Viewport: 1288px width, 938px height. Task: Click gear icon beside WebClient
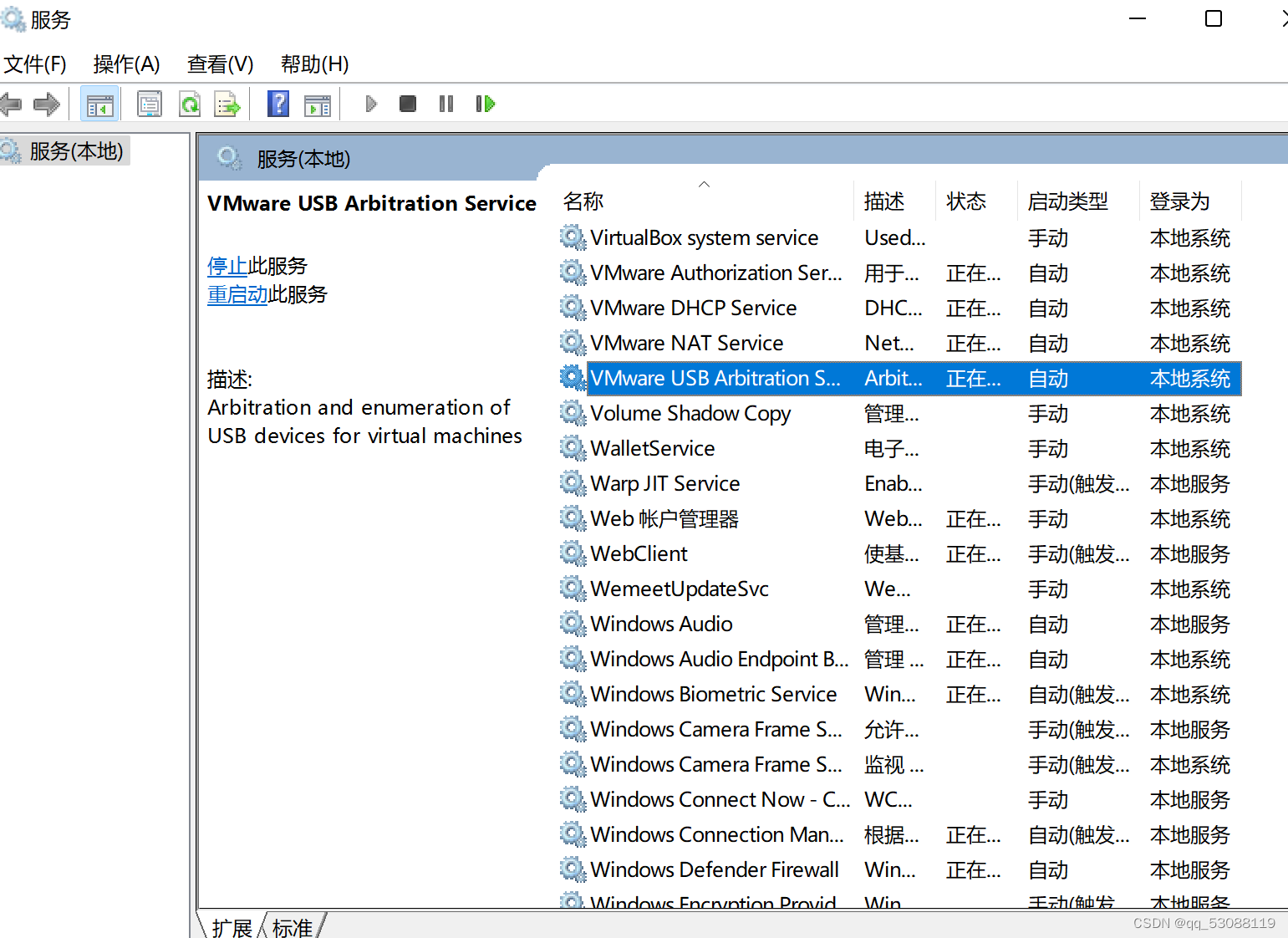click(x=573, y=553)
